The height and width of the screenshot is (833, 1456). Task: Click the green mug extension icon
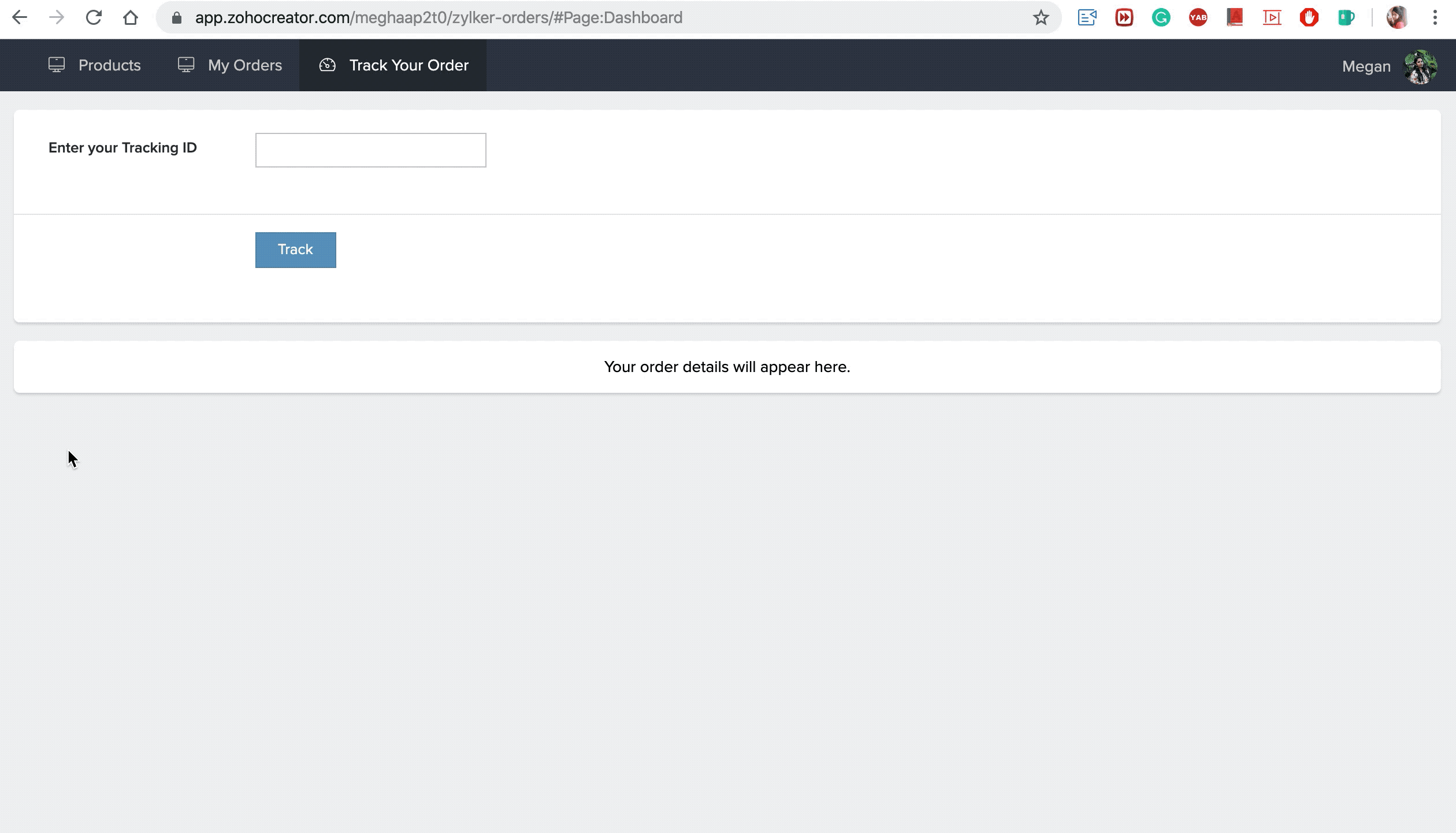pyautogui.click(x=1346, y=17)
